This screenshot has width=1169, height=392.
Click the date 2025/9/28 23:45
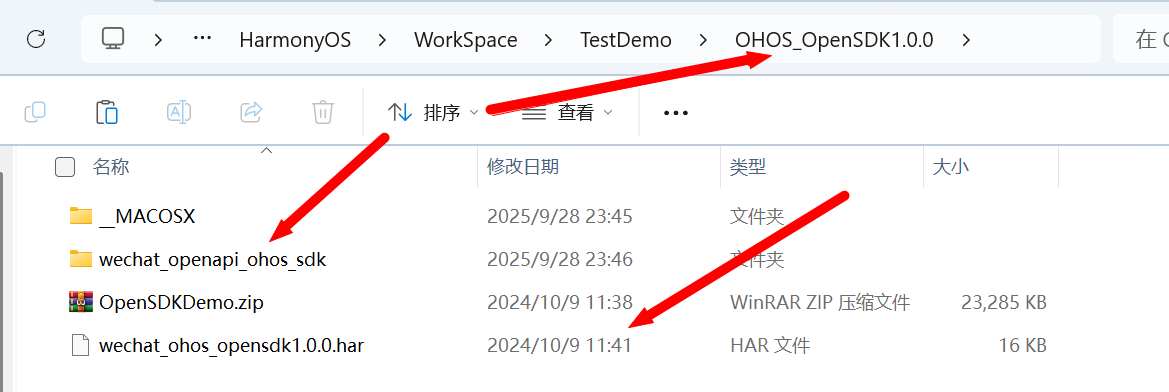pos(560,217)
